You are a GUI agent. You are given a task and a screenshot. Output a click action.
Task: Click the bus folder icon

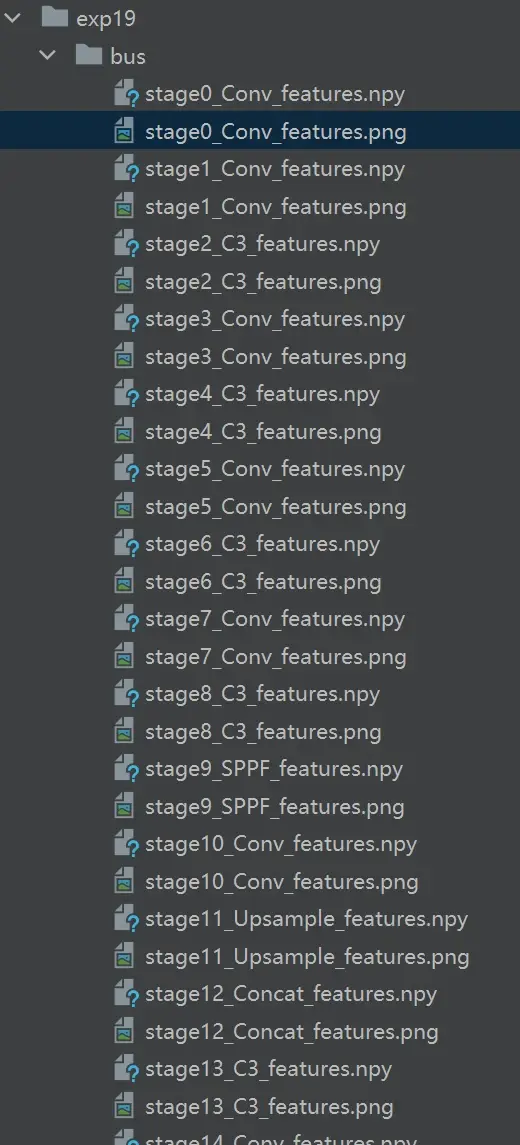pos(89,55)
